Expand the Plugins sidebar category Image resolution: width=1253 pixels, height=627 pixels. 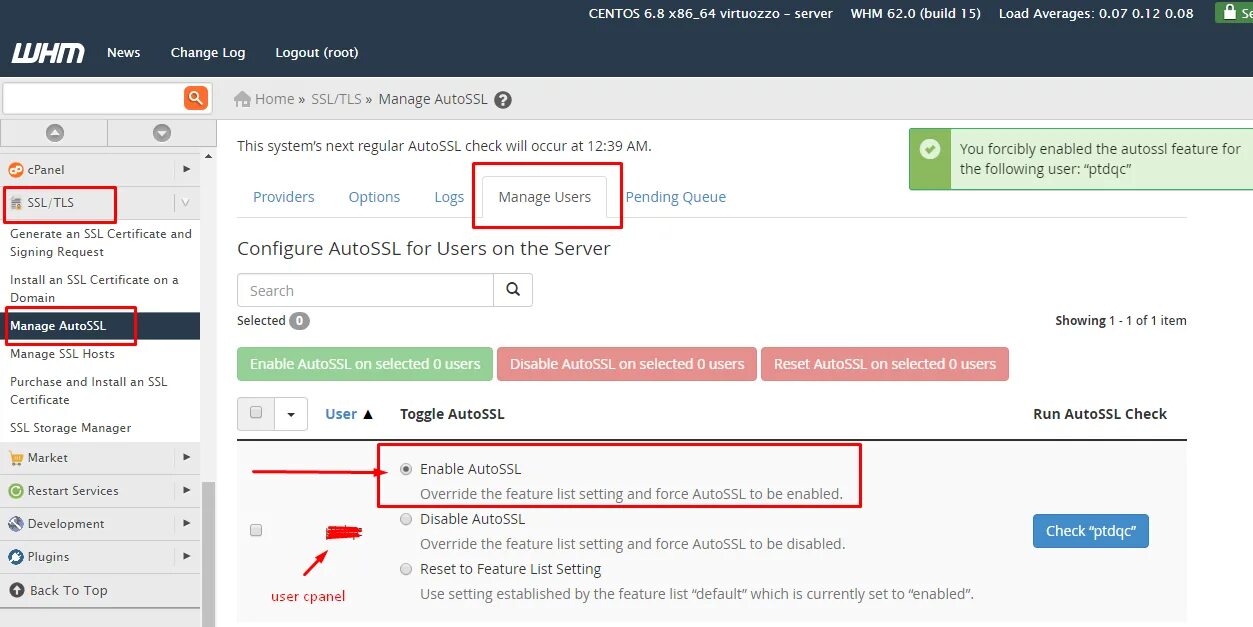click(187, 556)
